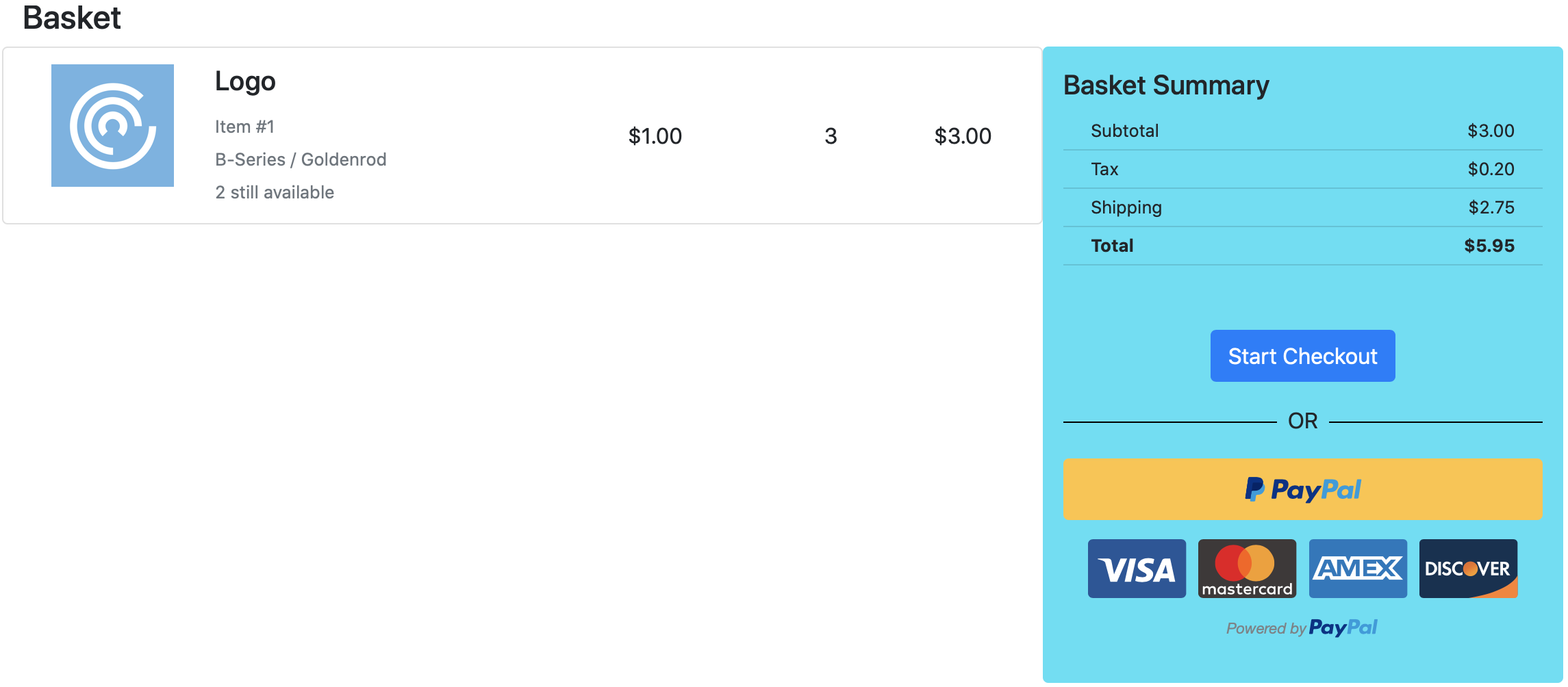Click the item quantity value 3
The image size is (1568, 687).
[831, 136]
